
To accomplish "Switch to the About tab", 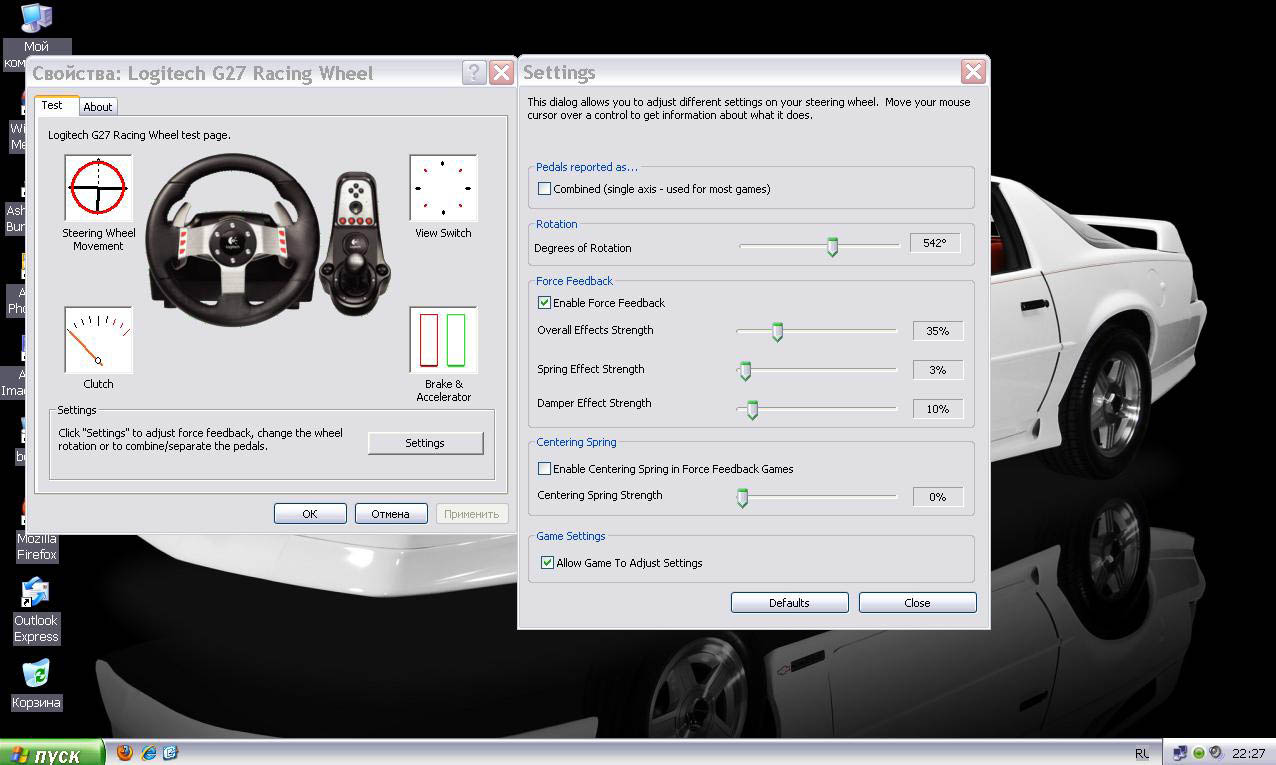I will coord(98,107).
